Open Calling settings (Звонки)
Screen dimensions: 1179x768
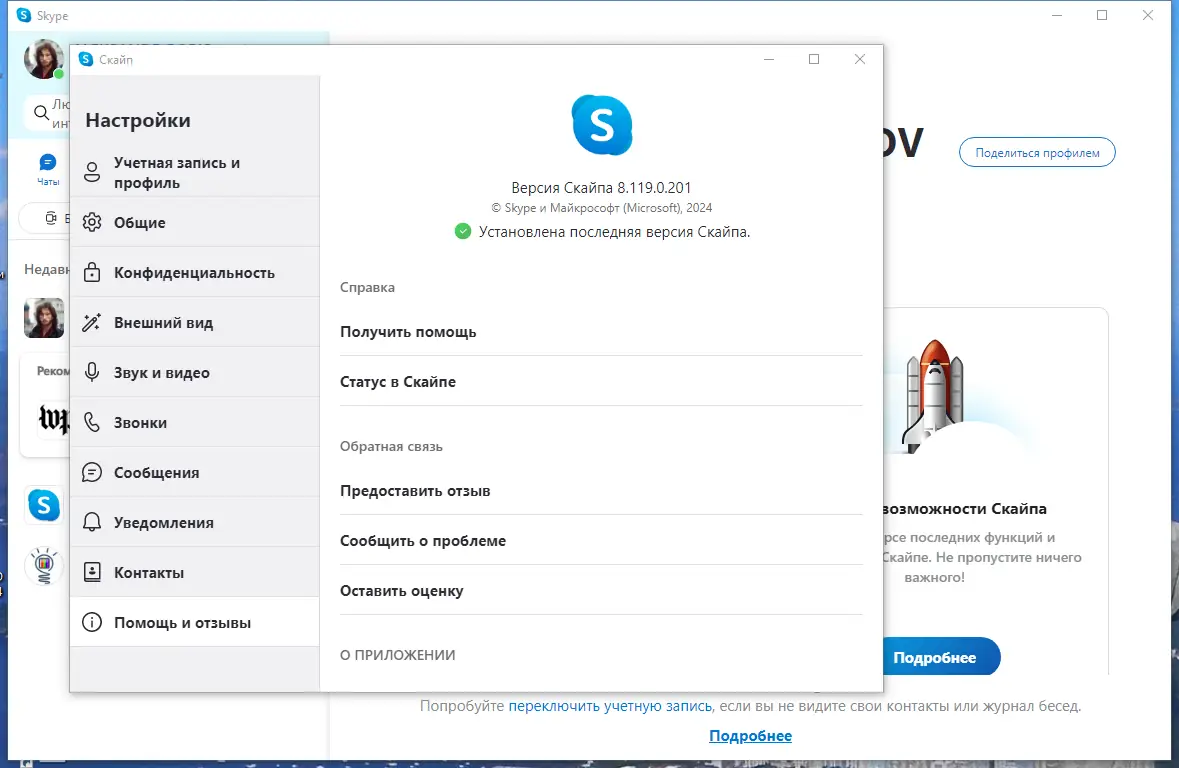click(195, 422)
